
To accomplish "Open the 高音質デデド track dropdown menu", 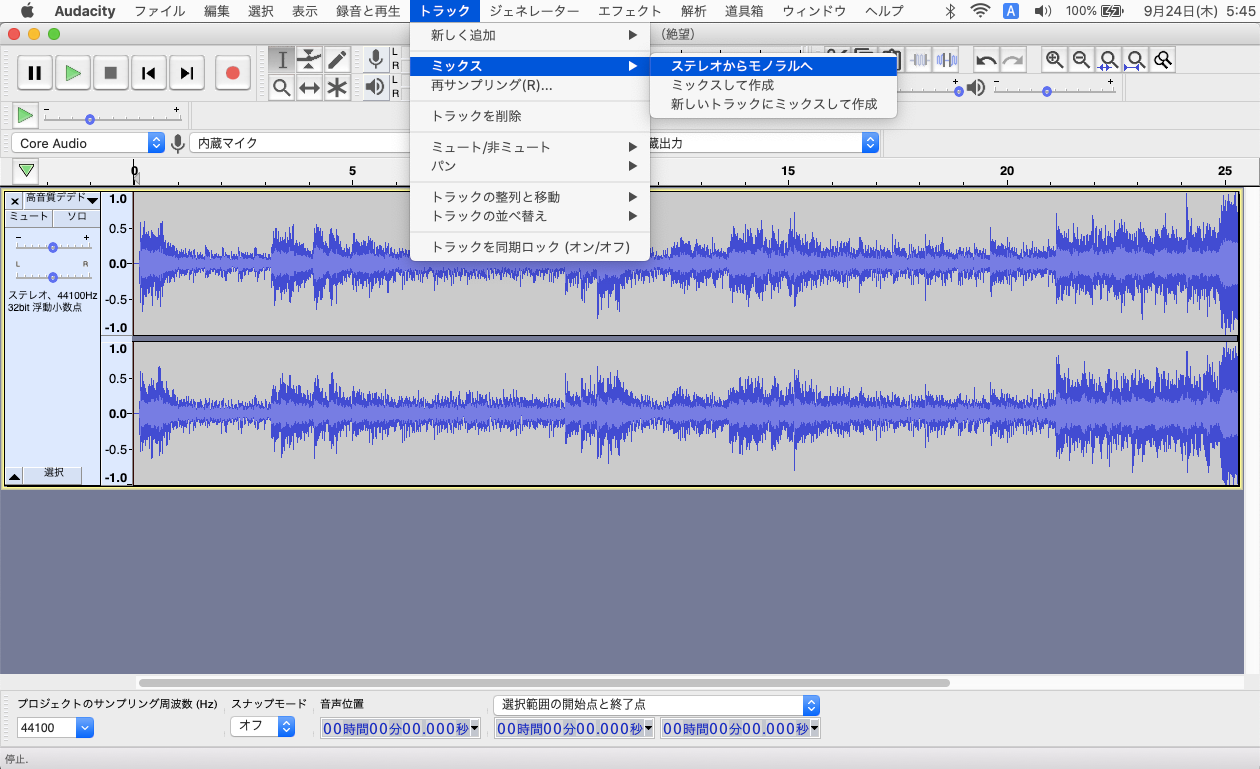I will point(61,200).
